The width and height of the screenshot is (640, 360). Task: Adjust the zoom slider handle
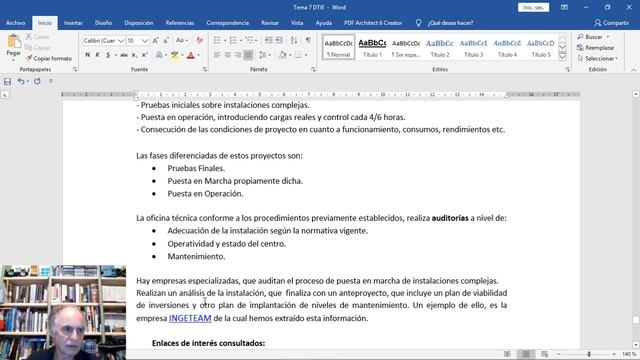pyautogui.click(x=589, y=354)
